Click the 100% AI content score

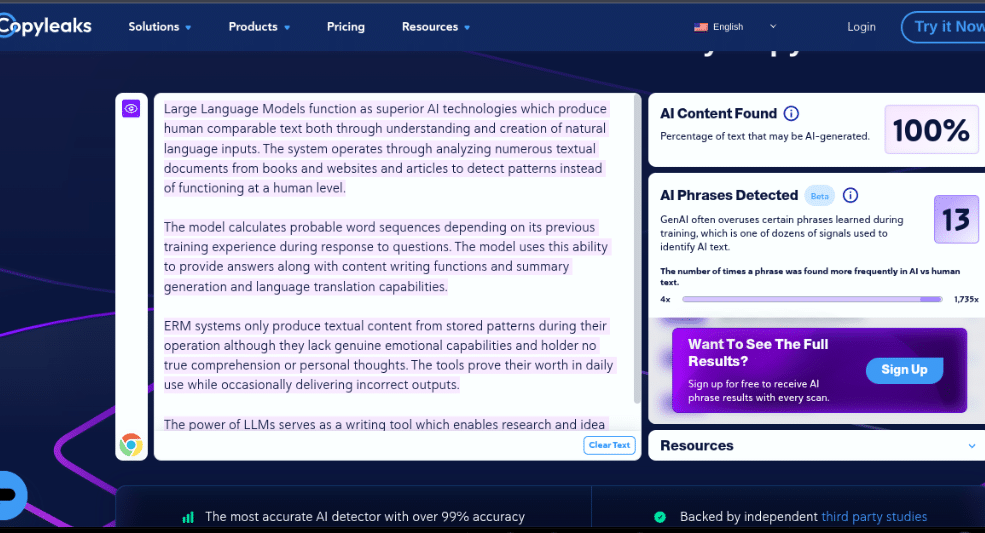[x=931, y=130]
